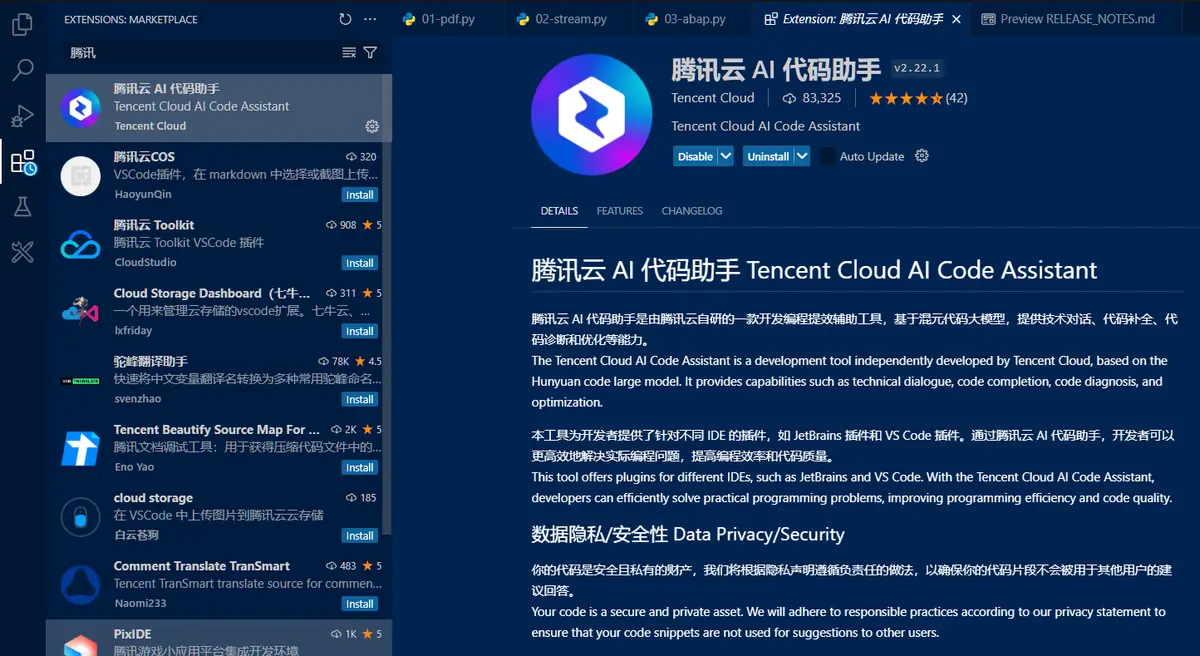This screenshot has width=1200, height=656.
Task: Click the PixIDE extension icon
Action: (80, 643)
